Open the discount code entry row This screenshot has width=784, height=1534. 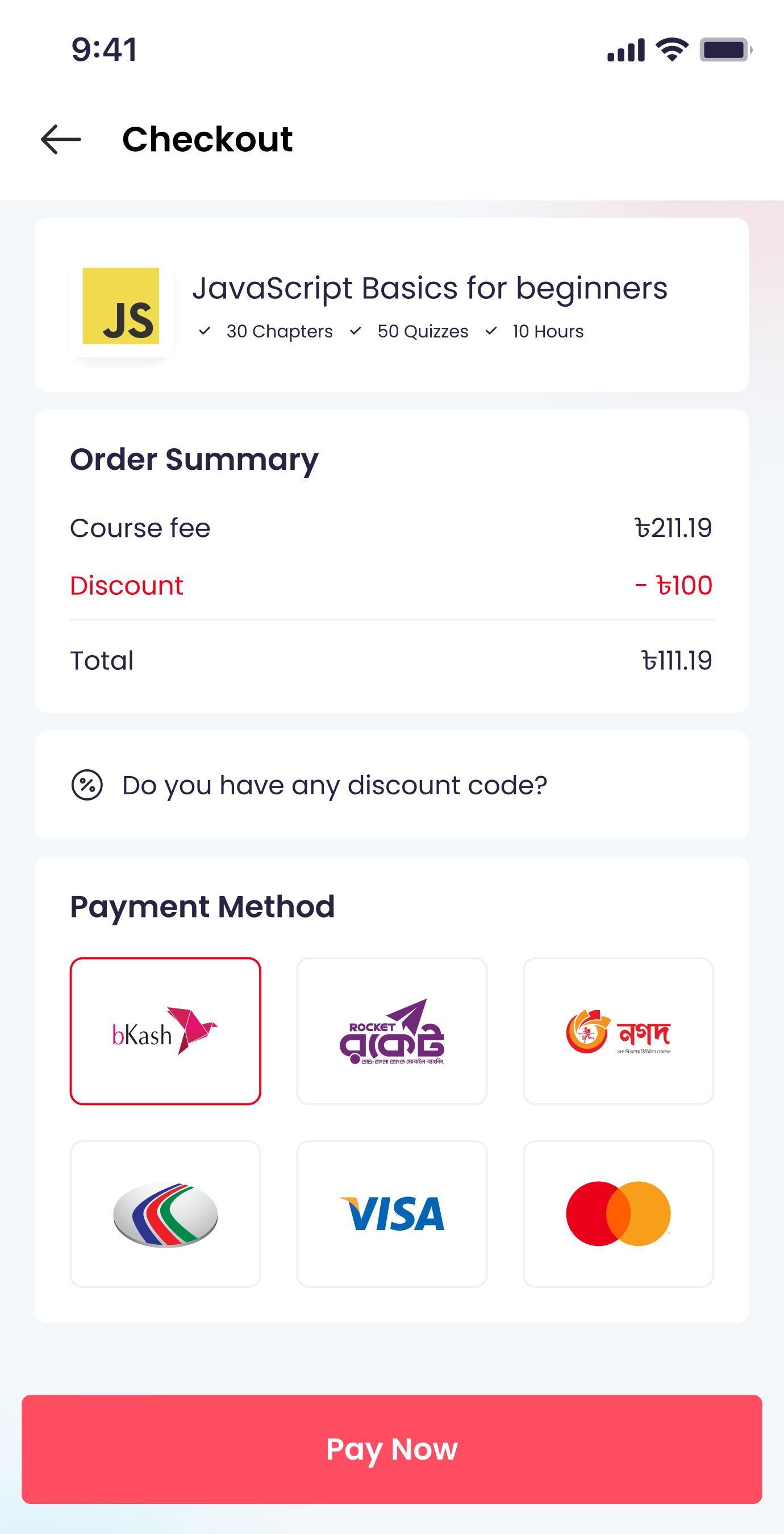tap(391, 785)
